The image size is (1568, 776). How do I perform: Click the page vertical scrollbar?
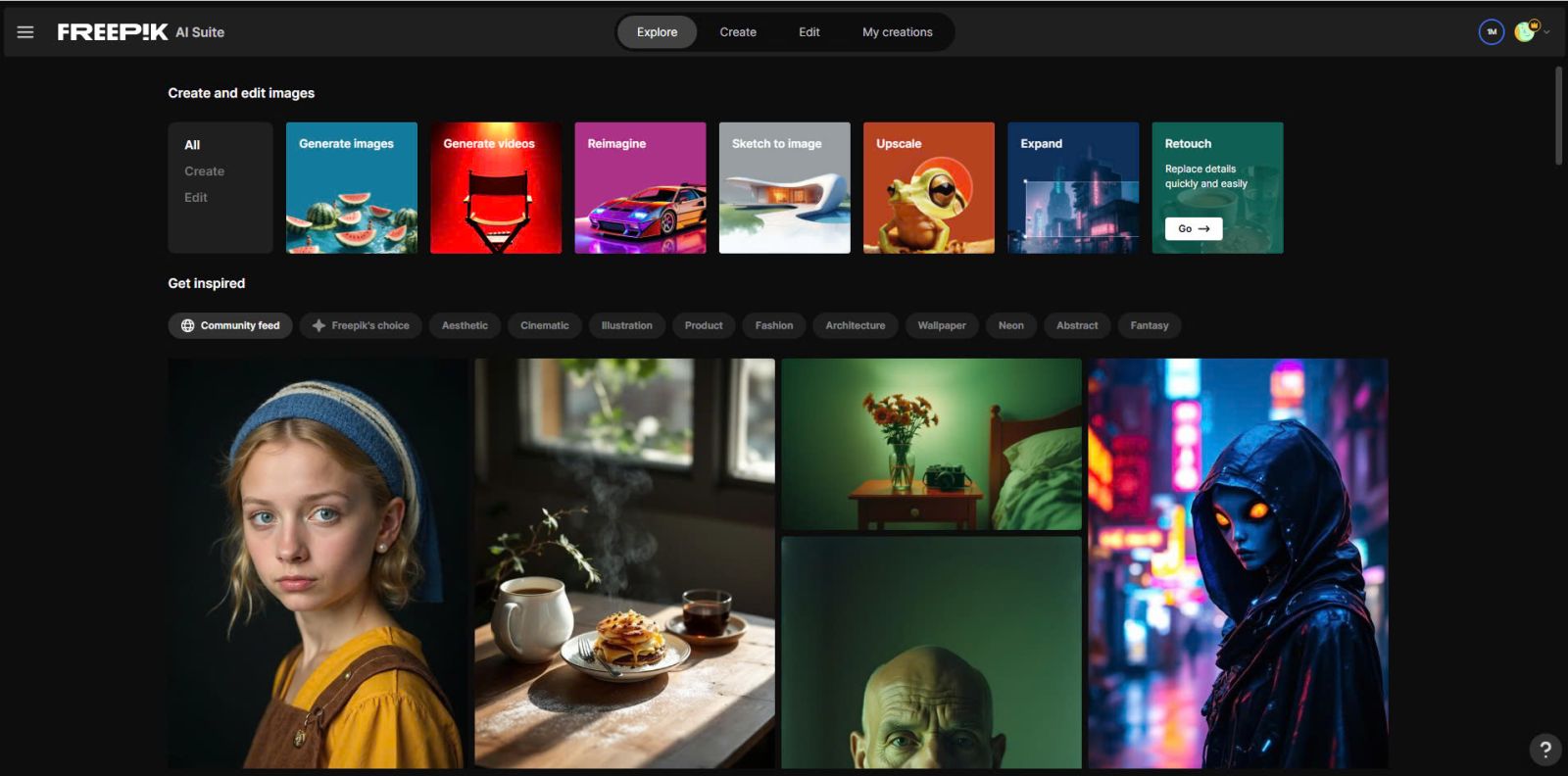(1558, 116)
